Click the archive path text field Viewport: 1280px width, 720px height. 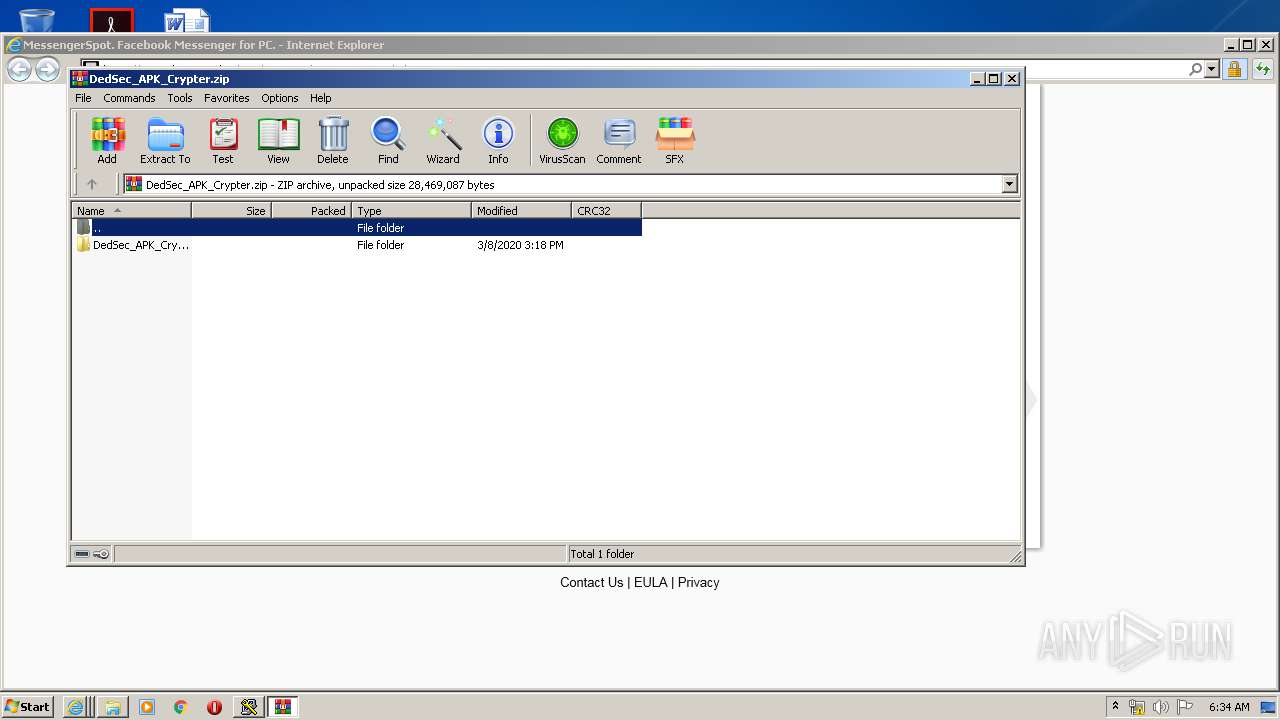[x=563, y=184]
